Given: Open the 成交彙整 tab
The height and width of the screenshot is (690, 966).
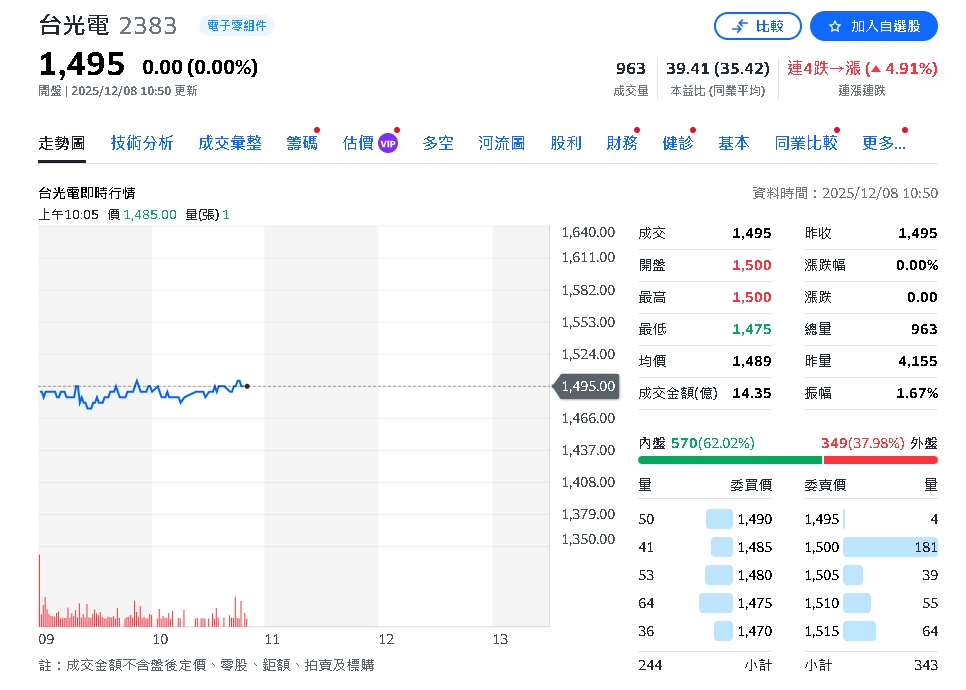Looking at the screenshot, I should pos(230,143).
